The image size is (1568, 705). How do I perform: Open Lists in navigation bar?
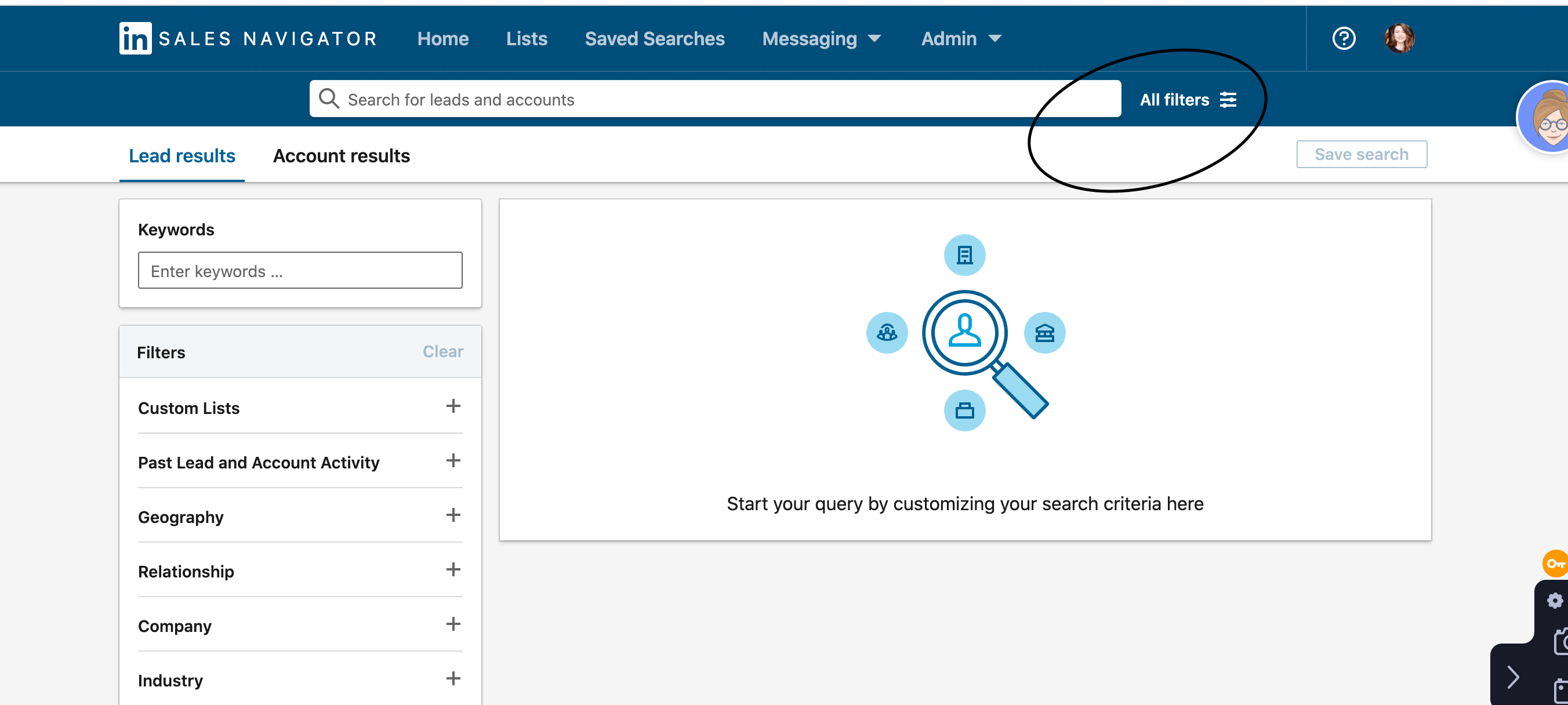(x=527, y=38)
